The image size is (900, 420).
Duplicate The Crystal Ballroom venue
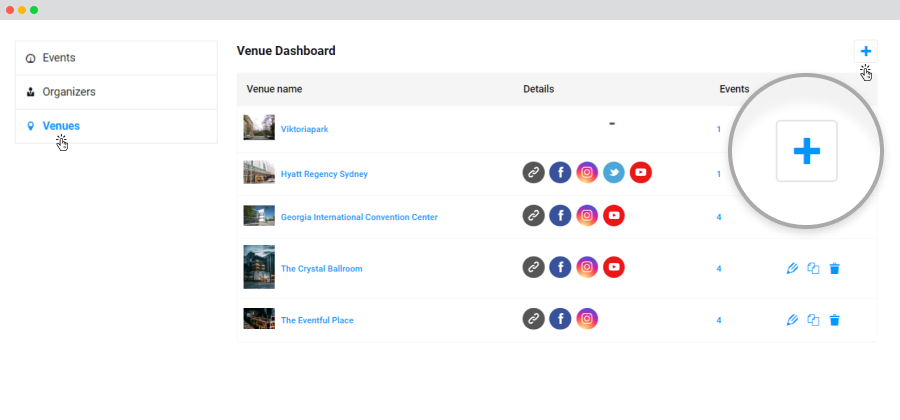click(x=813, y=269)
